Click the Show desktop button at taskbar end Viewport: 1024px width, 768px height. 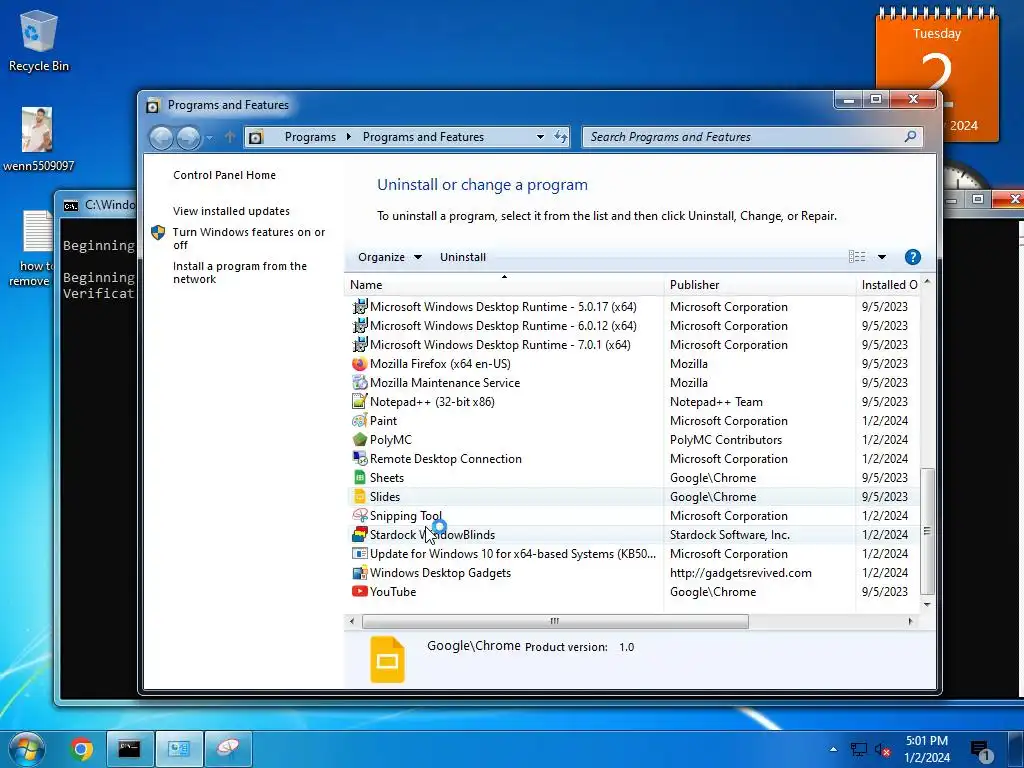click(1016, 749)
